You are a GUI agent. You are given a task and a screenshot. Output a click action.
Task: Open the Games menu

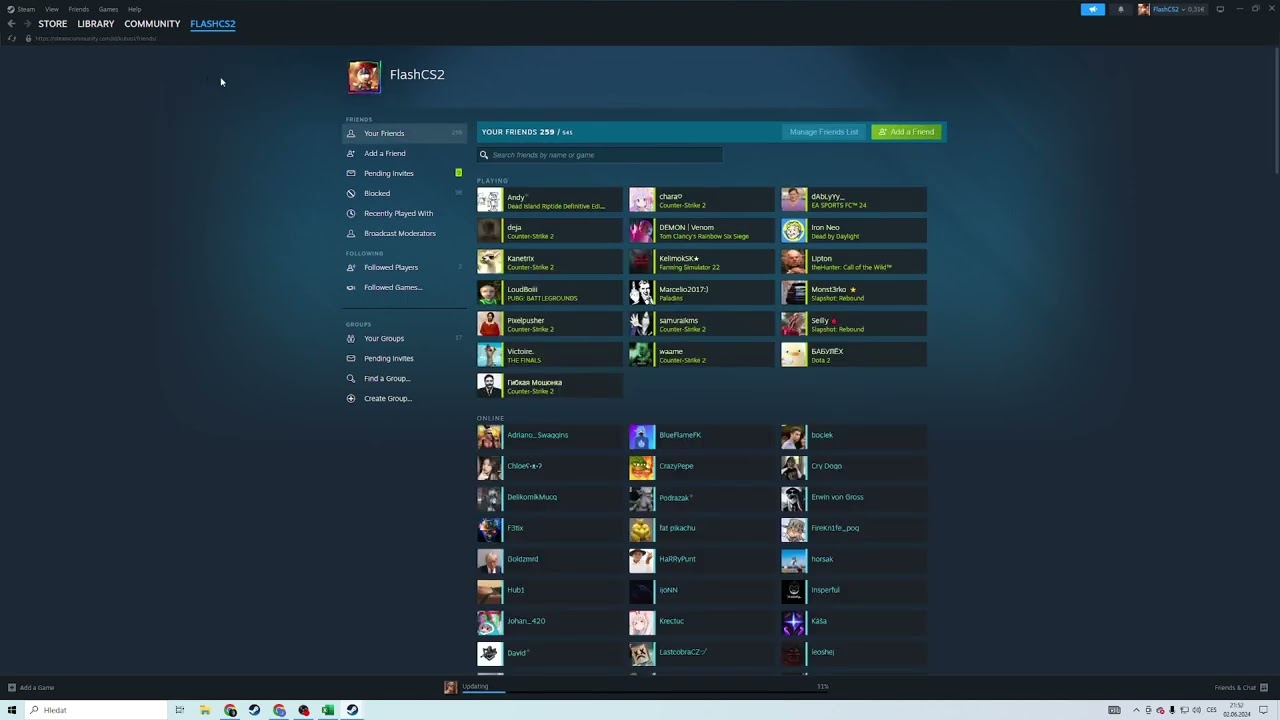(x=108, y=9)
